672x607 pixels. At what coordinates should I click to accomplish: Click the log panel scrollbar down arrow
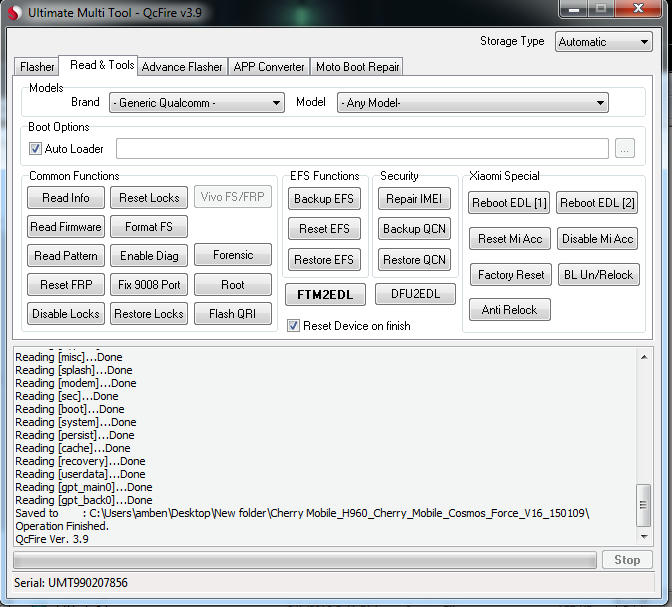643,538
